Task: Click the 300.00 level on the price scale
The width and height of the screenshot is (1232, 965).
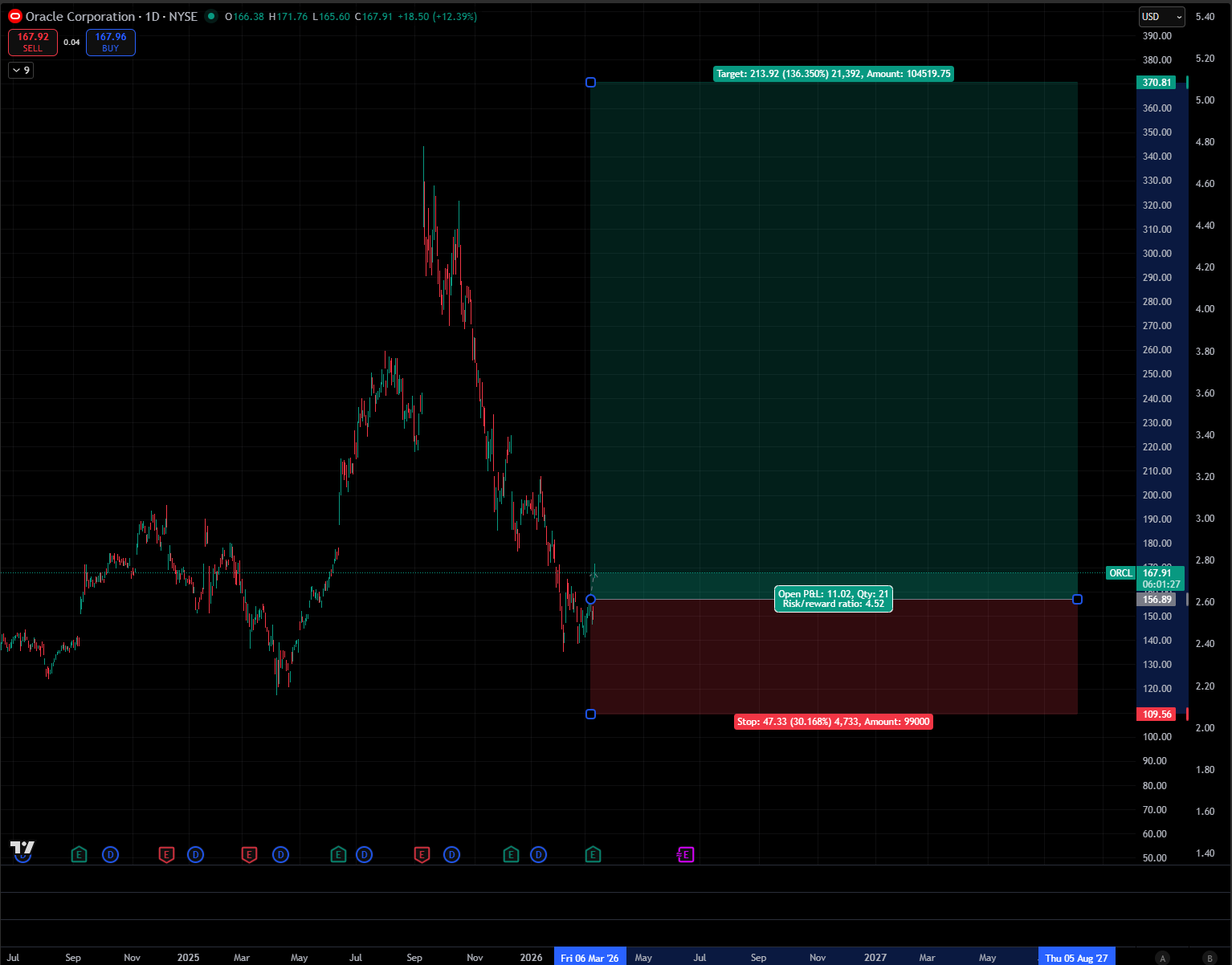Action: [1157, 254]
